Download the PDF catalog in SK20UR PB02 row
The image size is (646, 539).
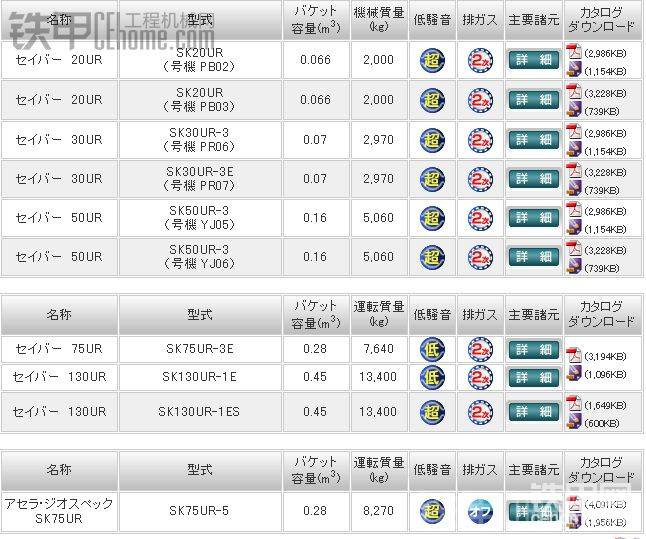coord(573,52)
